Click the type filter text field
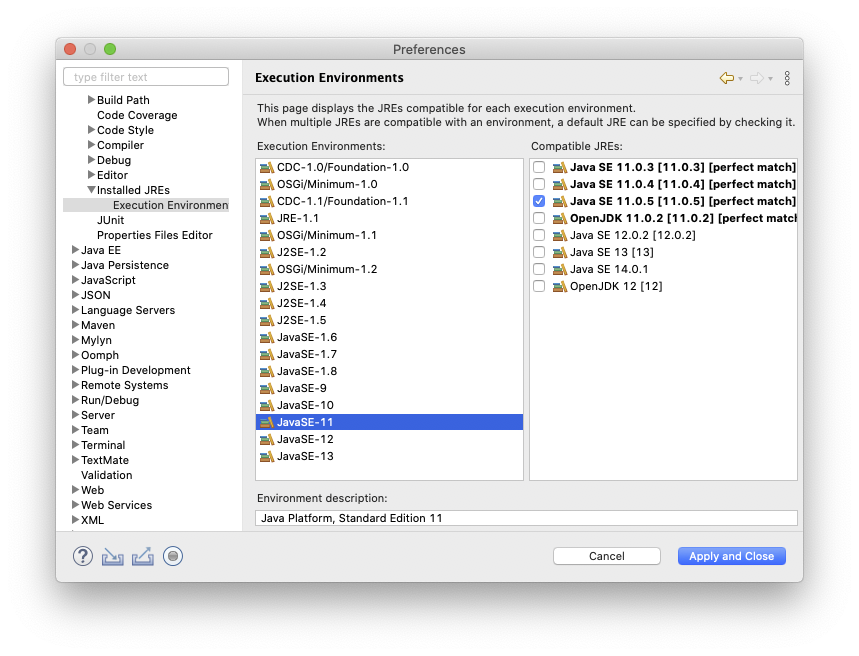 coord(146,77)
